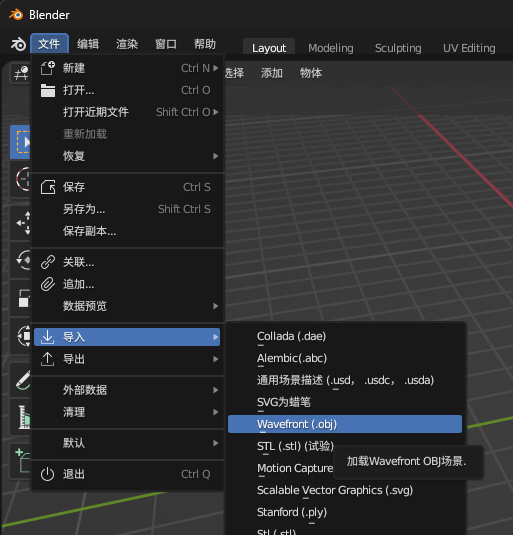
Task: Choose 保存副本... menu entry
Action: coord(127,231)
